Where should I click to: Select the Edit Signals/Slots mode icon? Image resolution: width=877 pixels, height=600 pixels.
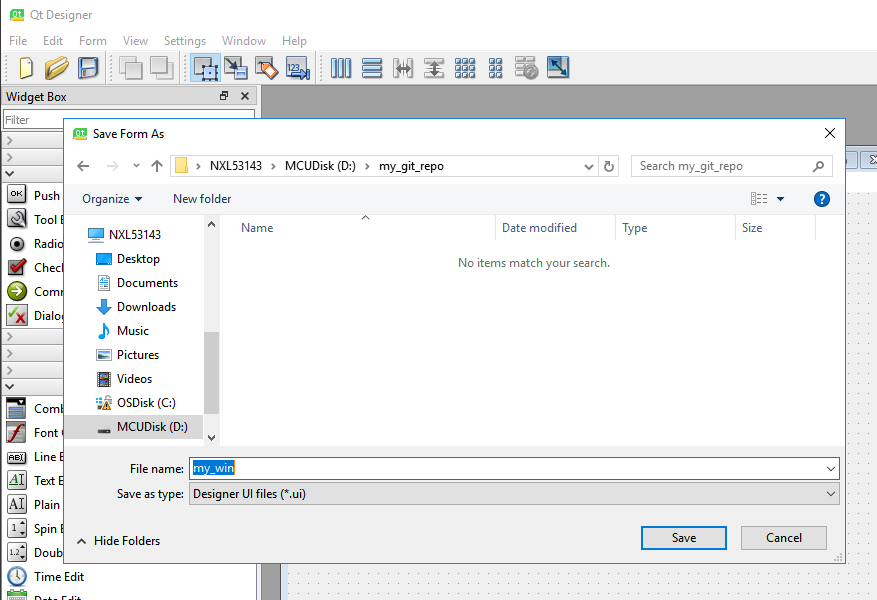236,68
